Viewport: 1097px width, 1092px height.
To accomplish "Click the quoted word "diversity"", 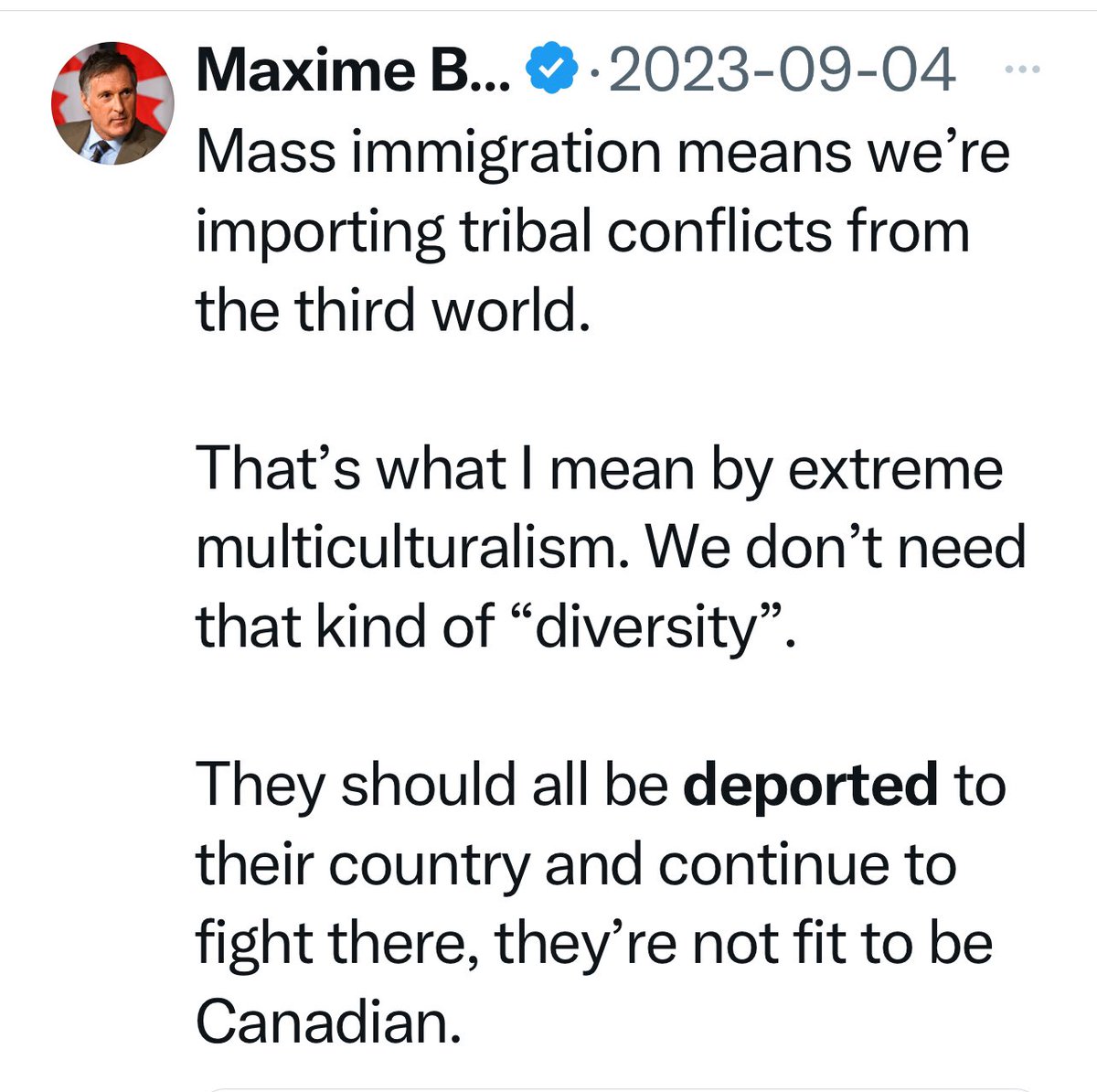I will [650, 627].
